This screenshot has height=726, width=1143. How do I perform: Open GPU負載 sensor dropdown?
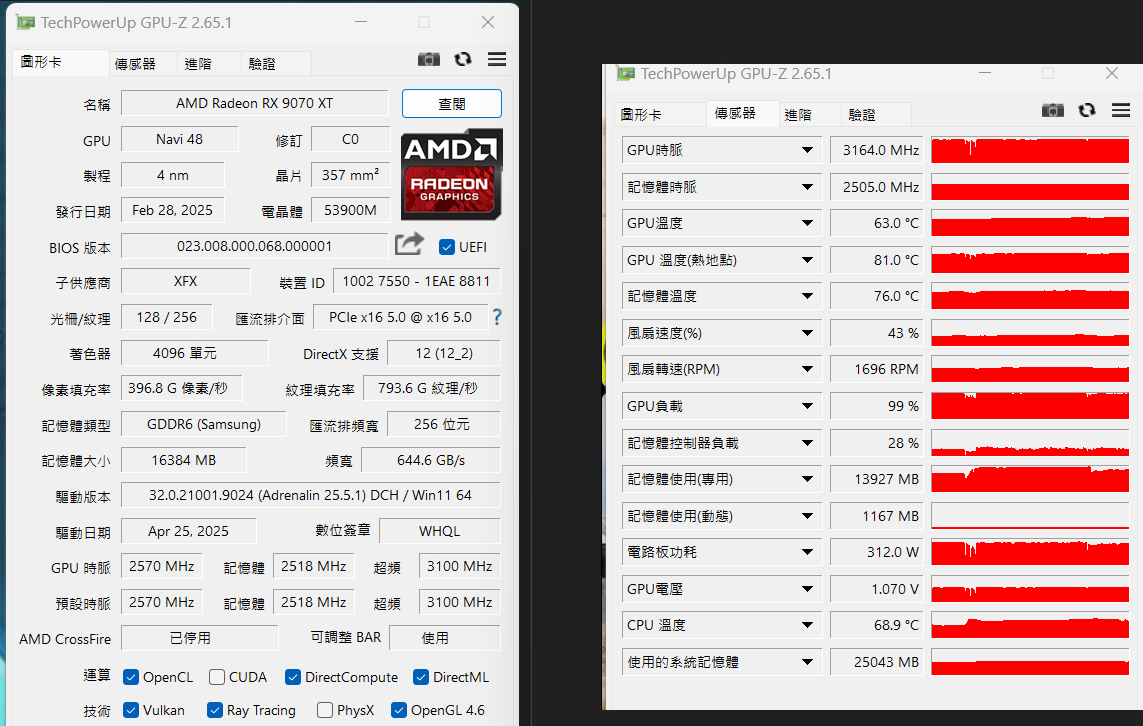coord(807,406)
